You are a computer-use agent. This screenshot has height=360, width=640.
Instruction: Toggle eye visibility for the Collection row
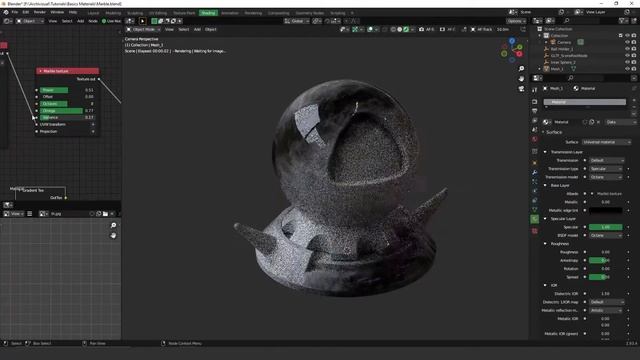(627, 36)
